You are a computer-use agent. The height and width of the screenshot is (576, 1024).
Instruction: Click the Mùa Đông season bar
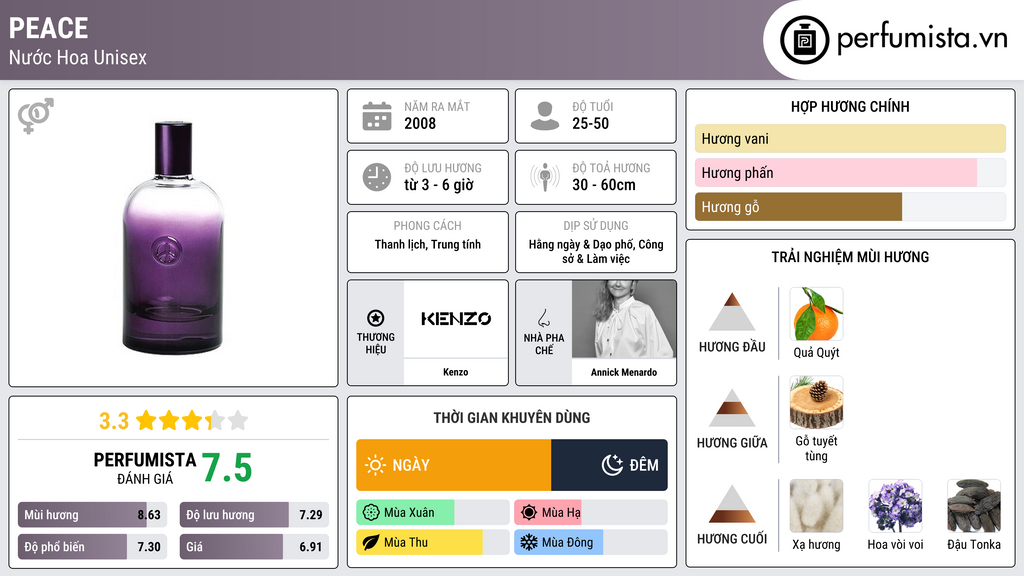tap(591, 542)
